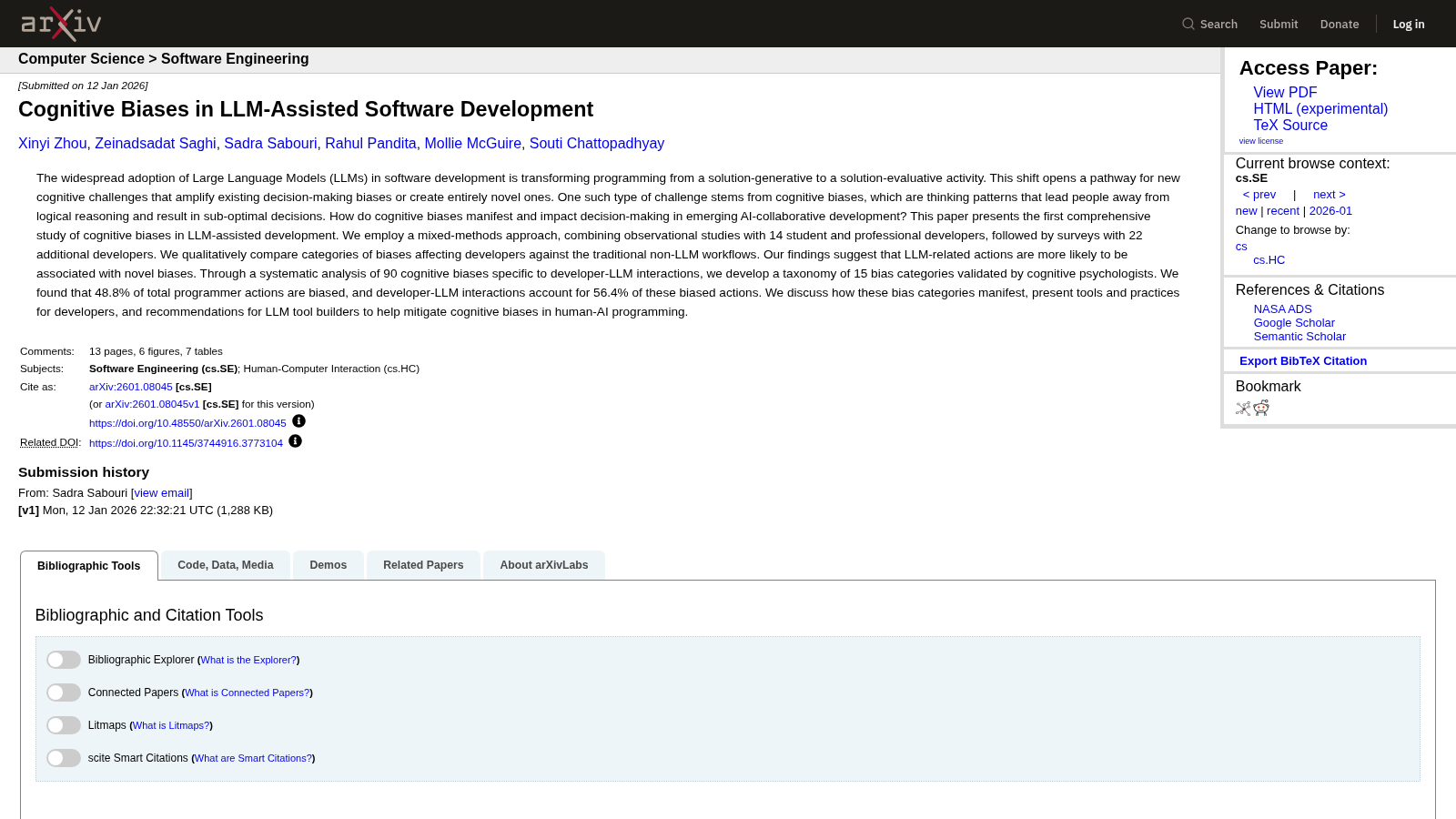This screenshot has width=1456, height=819.
Task: Bookmark paper with BibSonomy icon
Action: (1243, 409)
